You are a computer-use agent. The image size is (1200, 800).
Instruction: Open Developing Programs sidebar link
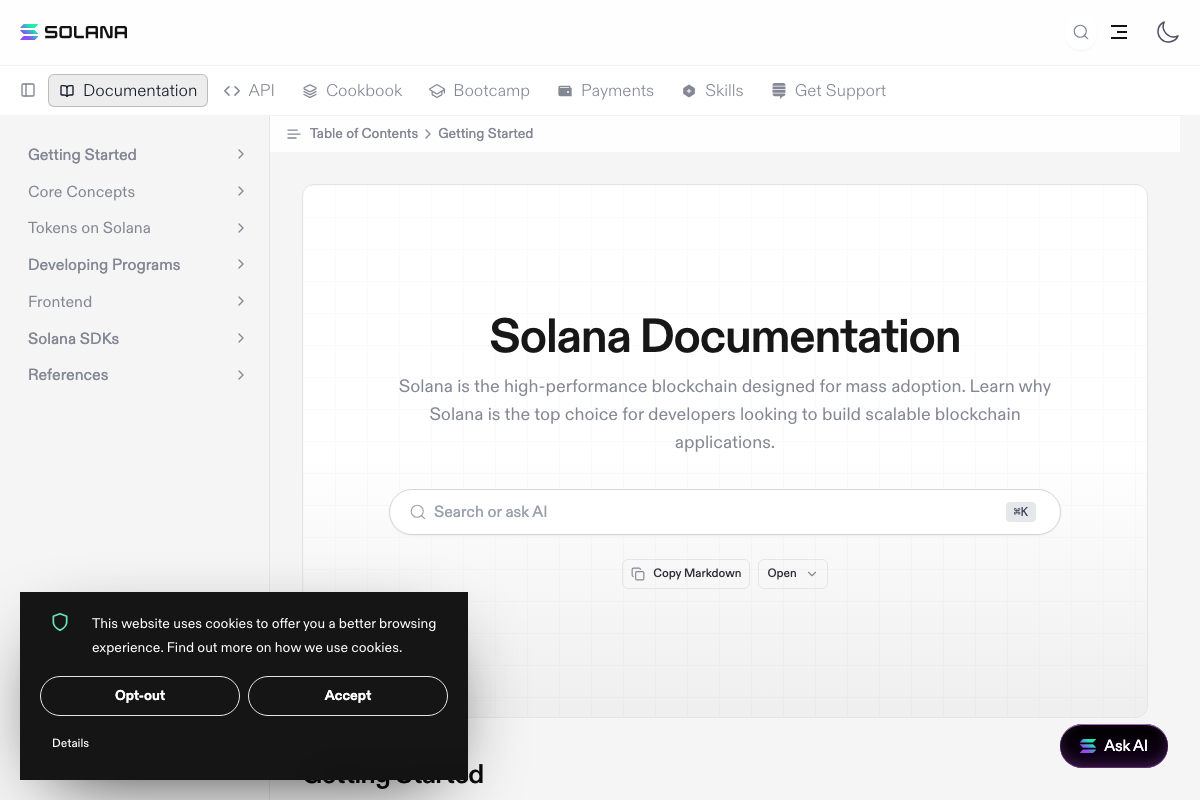coord(104,265)
